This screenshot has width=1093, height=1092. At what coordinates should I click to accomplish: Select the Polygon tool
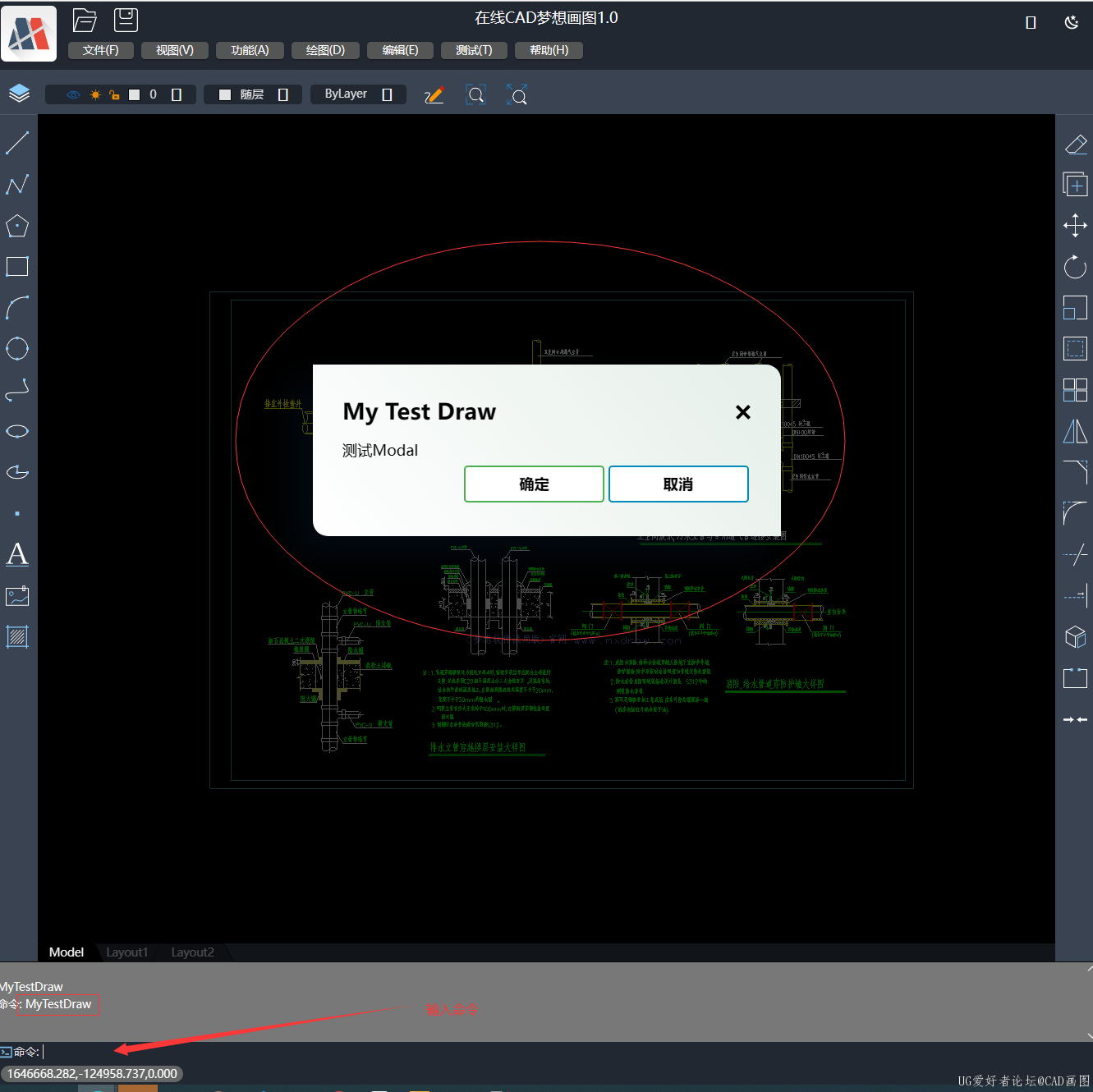tap(17, 226)
